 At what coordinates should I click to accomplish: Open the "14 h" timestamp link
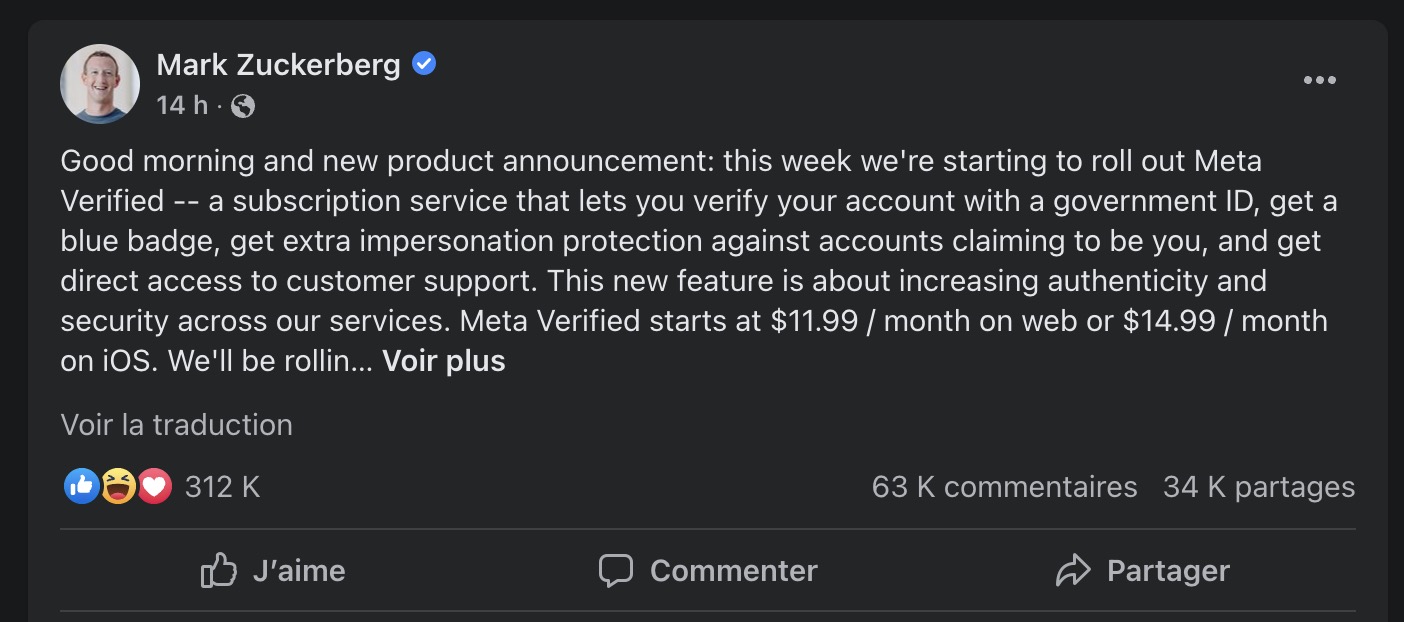coord(181,105)
